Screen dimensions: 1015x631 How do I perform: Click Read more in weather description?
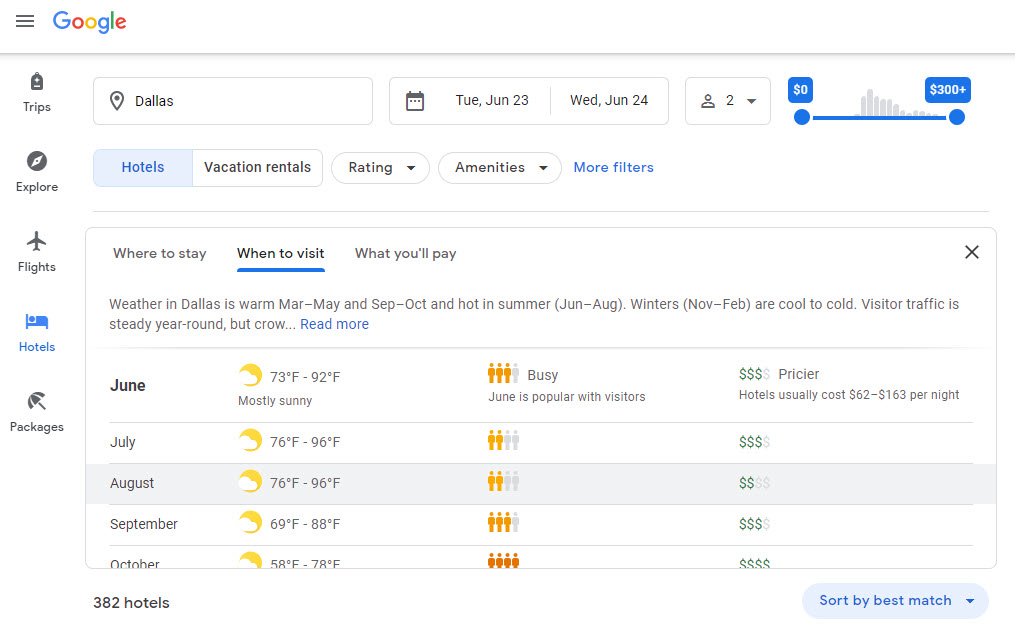[334, 324]
